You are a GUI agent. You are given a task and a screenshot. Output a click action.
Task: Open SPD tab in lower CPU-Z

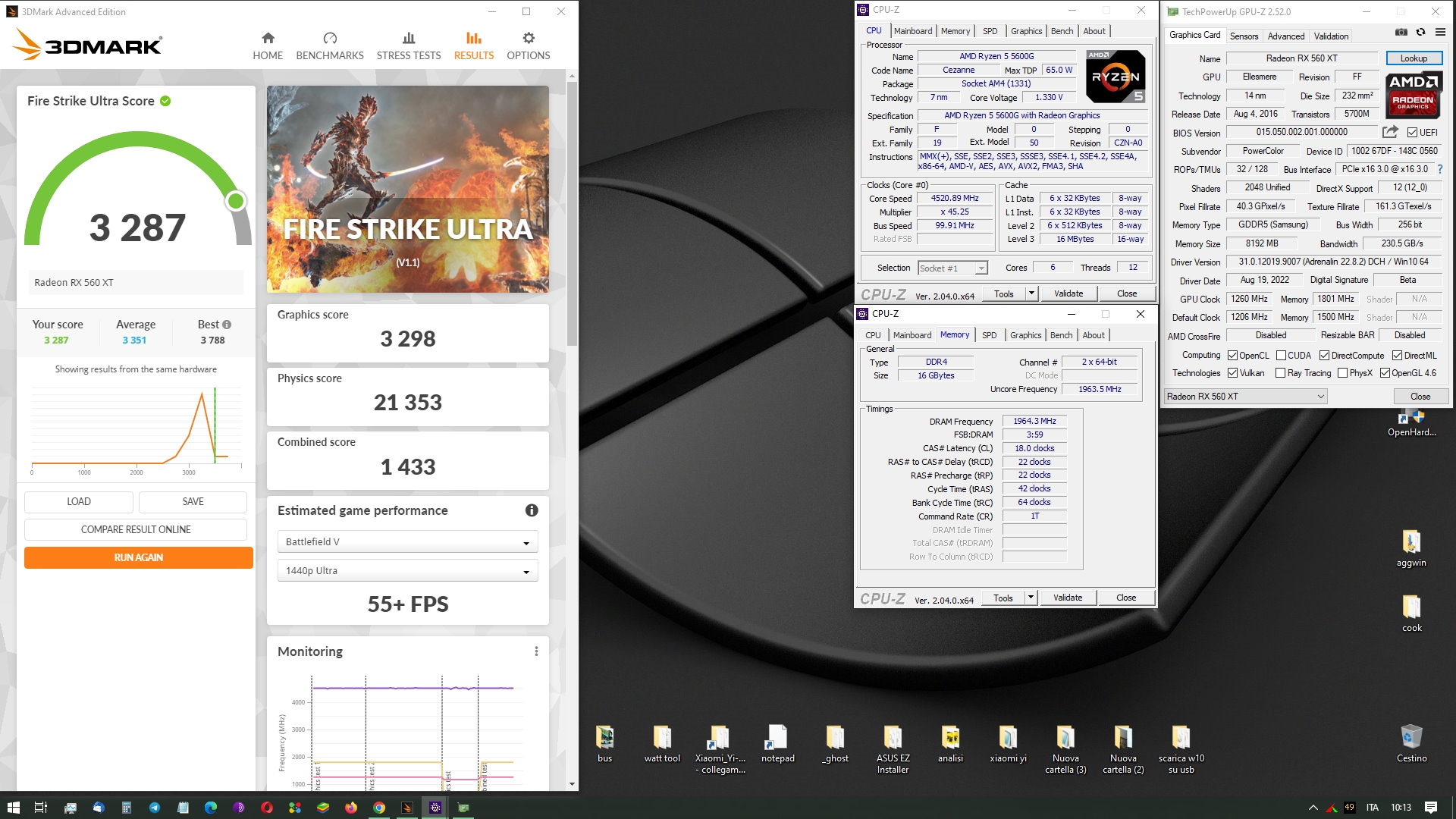[990, 335]
